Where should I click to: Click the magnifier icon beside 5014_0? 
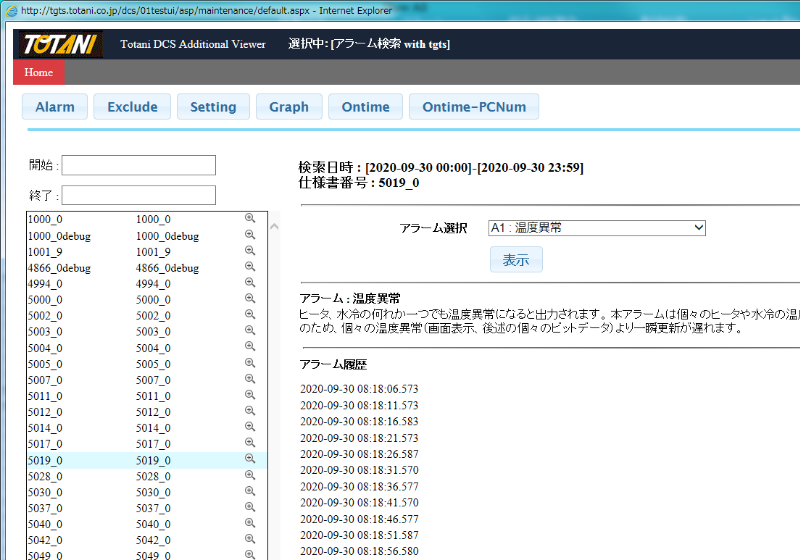[x=250, y=427]
